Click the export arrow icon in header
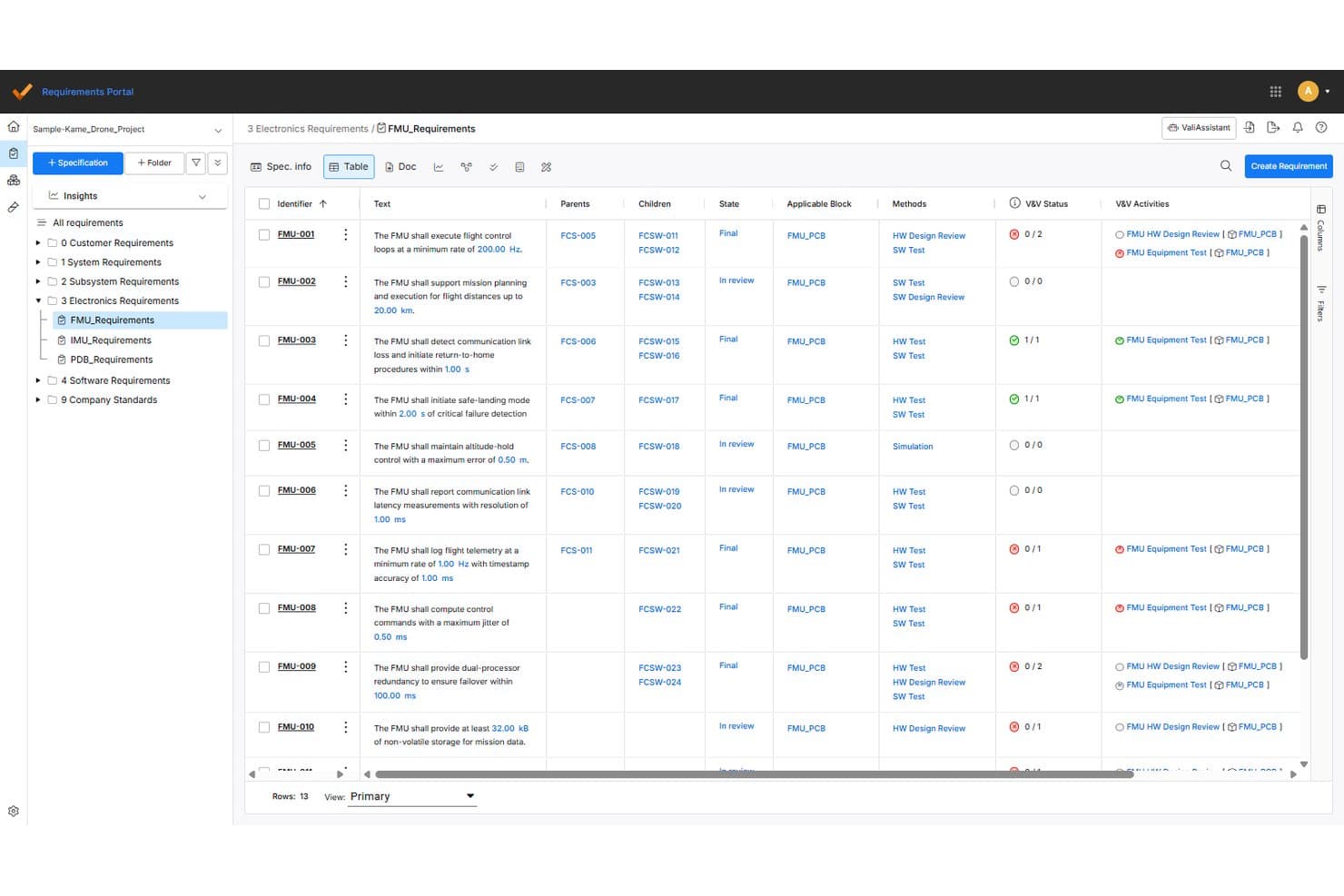The image size is (1344, 896). pos(1273,128)
